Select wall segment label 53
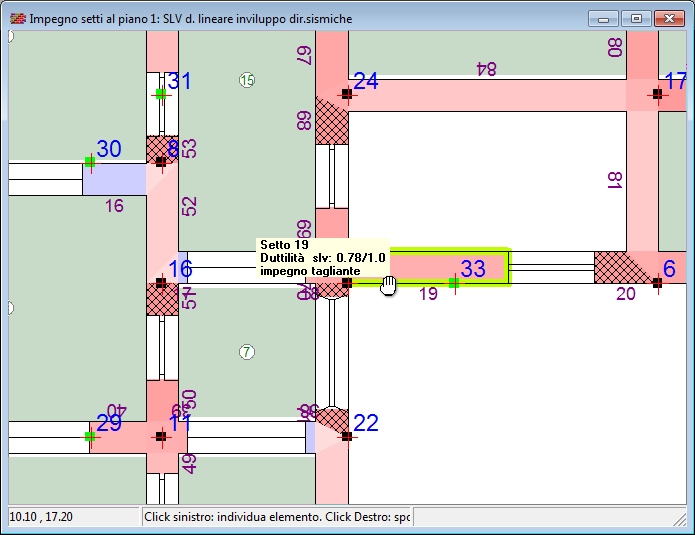Image resolution: width=695 pixels, height=535 pixels. (189, 148)
